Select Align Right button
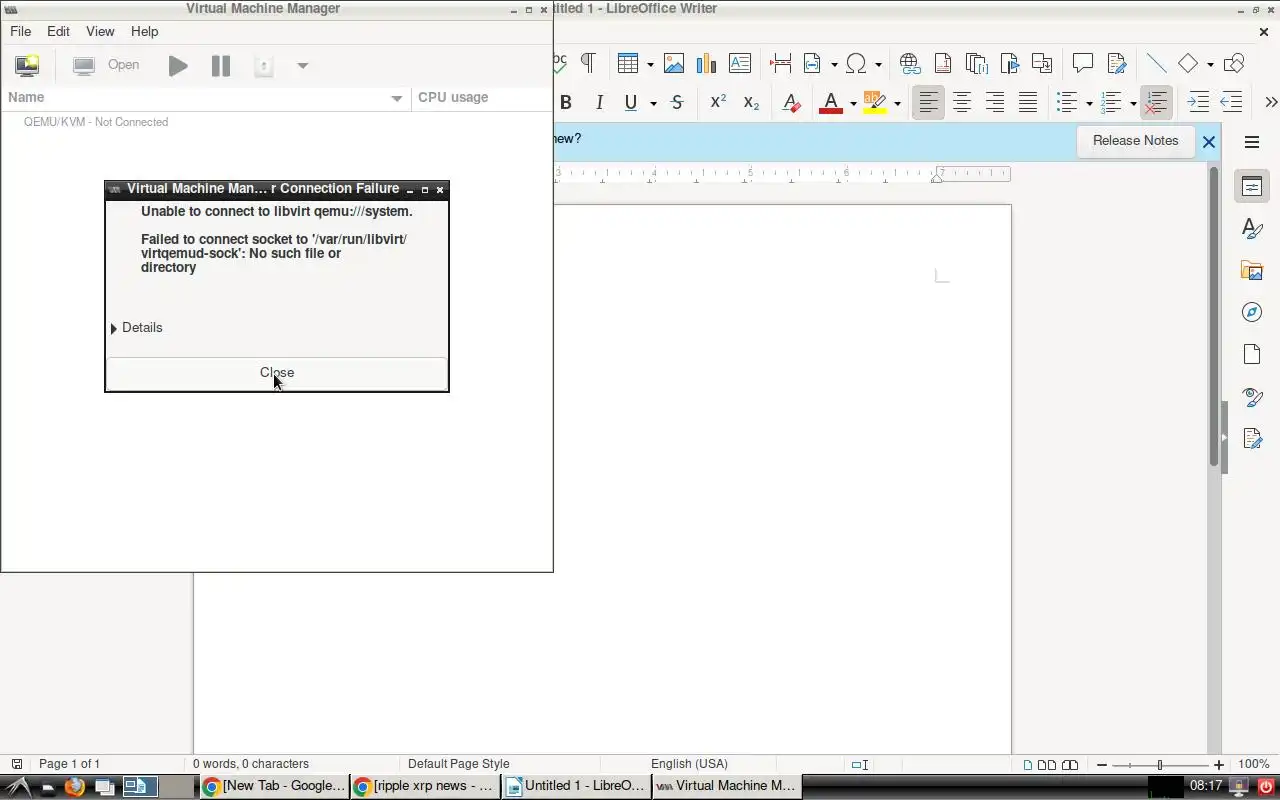Viewport: 1280px width, 800px height. coord(995,102)
